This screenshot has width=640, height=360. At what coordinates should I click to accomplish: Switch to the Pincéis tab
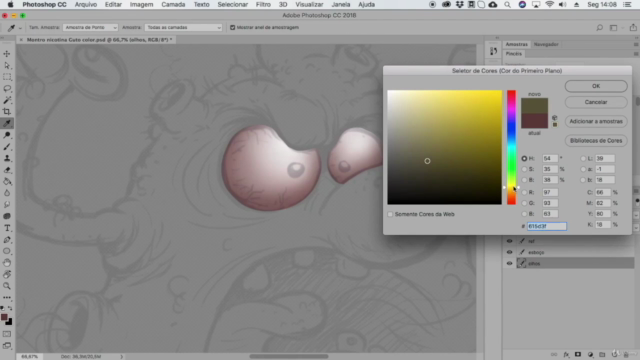click(x=514, y=53)
